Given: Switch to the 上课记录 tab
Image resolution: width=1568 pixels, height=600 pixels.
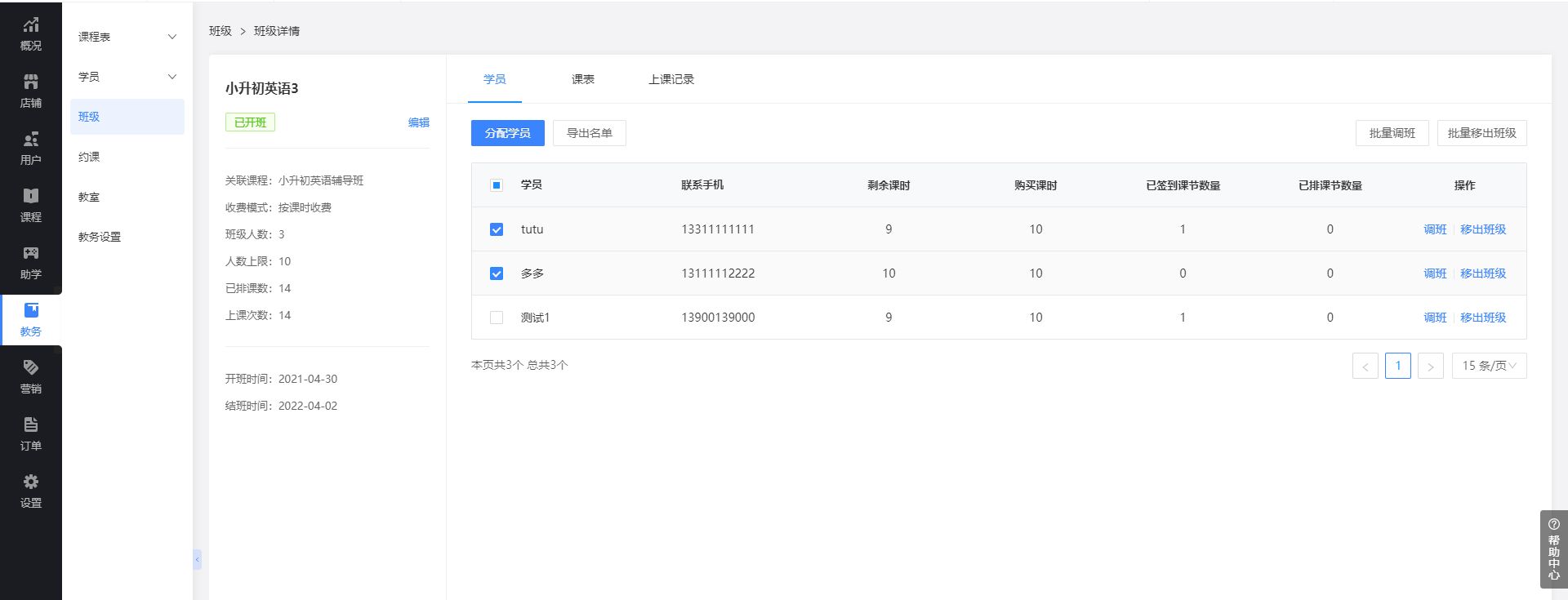Looking at the screenshot, I should click(x=671, y=79).
